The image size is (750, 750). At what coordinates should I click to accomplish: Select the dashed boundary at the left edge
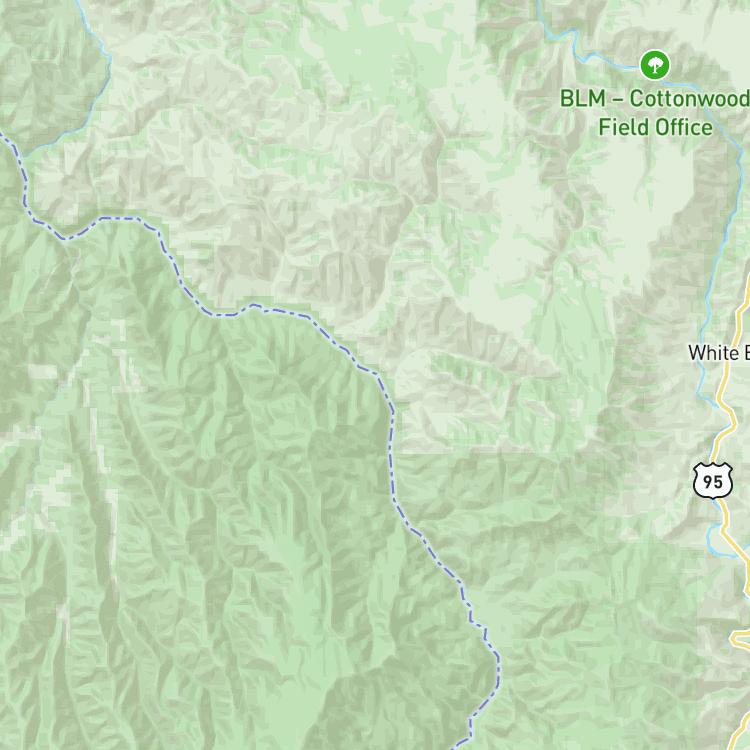coord(19,172)
